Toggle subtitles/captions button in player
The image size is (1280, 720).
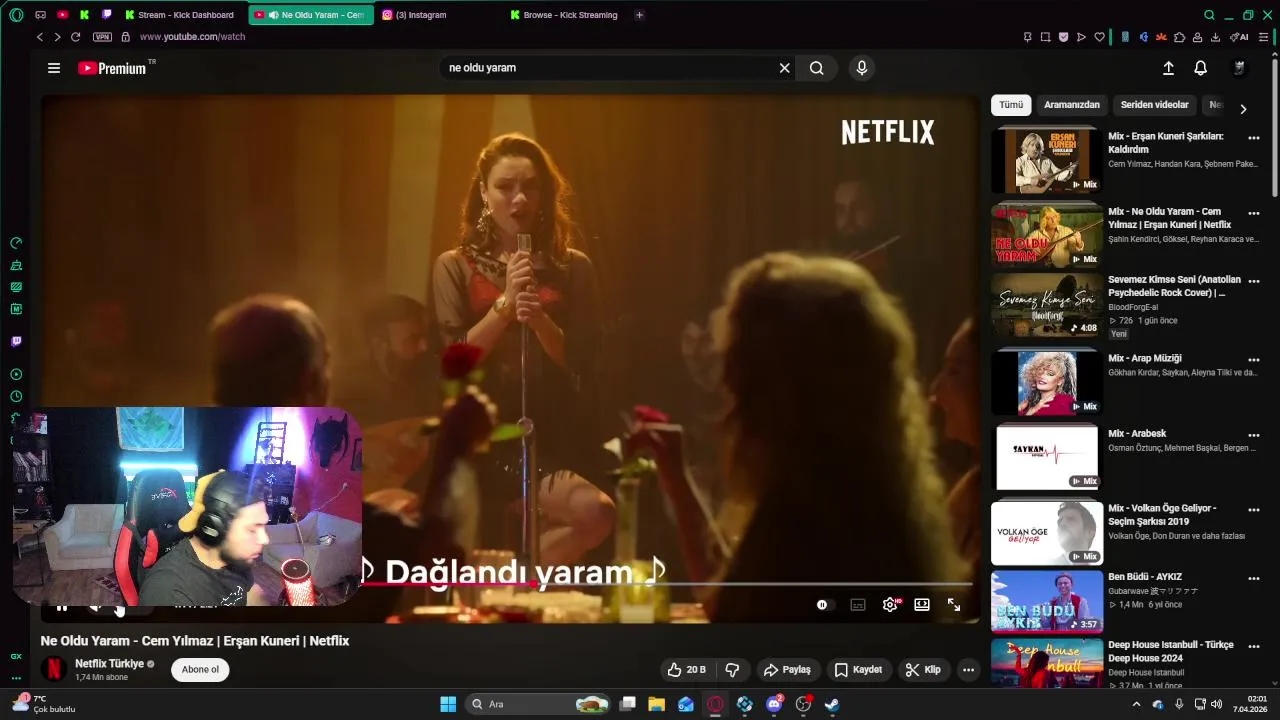click(x=858, y=605)
